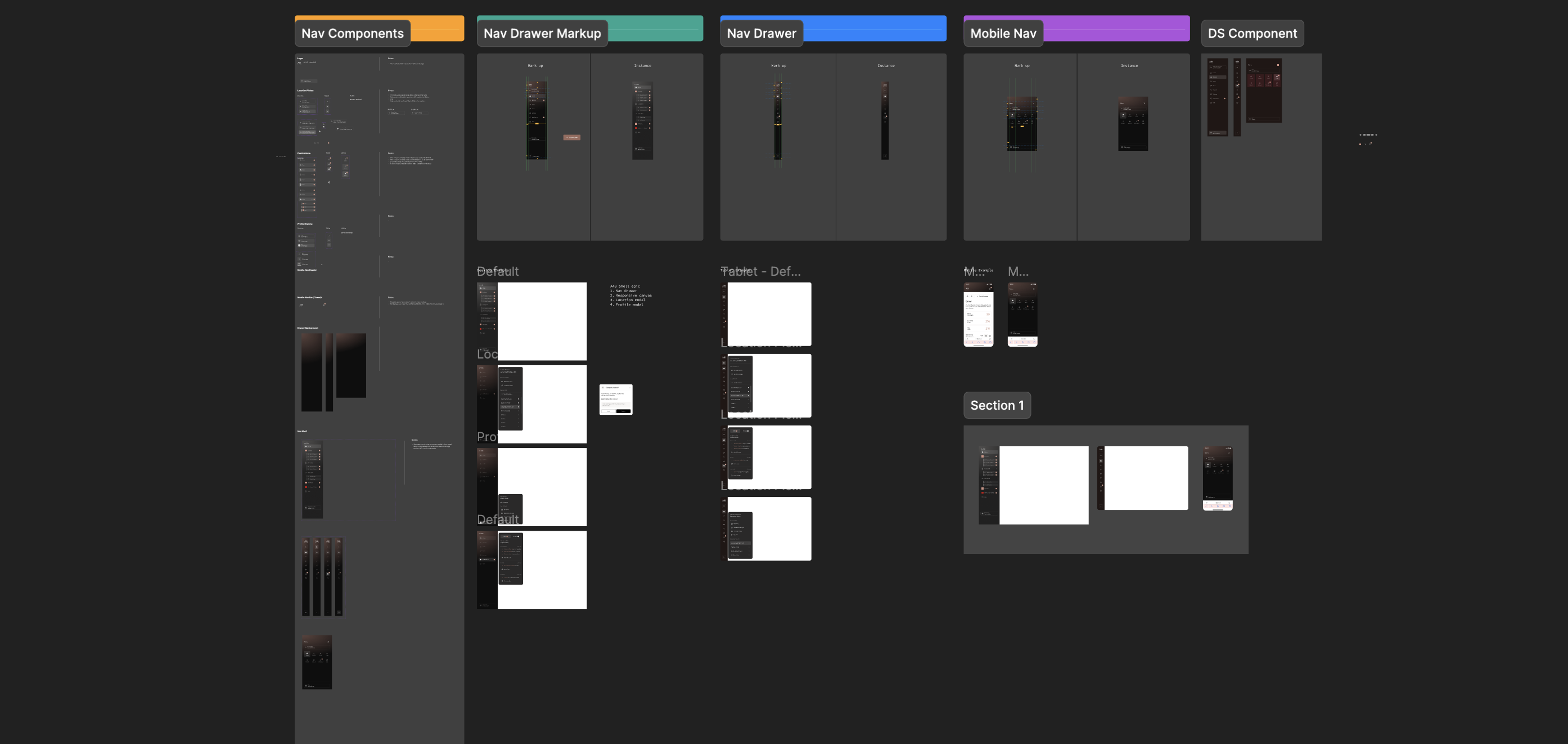The width and height of the screenshot is (1568, 744).
Task: Select the Nav Shell drawer in Nav Components
Action: 313,479
